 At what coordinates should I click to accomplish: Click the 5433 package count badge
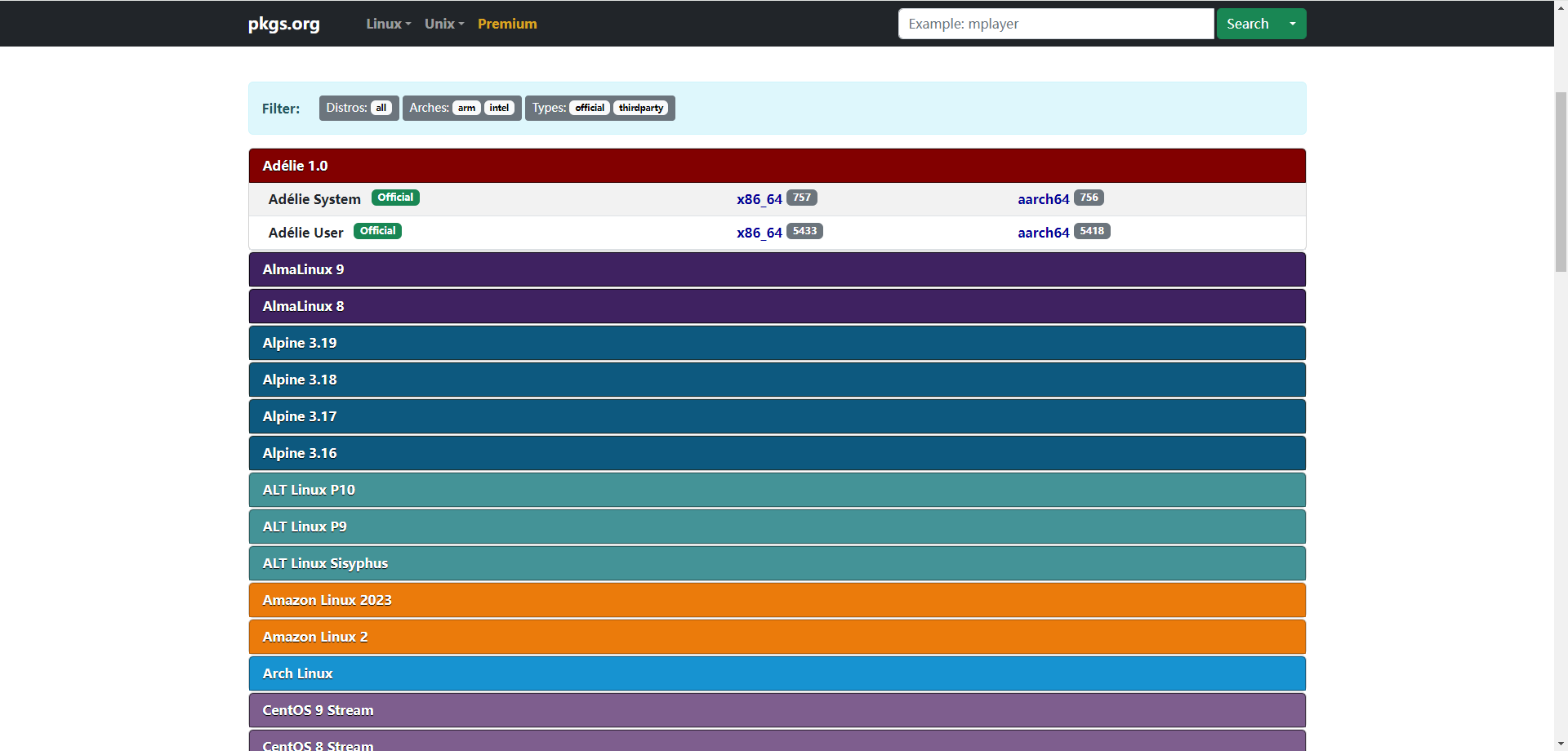pos(804,231)
